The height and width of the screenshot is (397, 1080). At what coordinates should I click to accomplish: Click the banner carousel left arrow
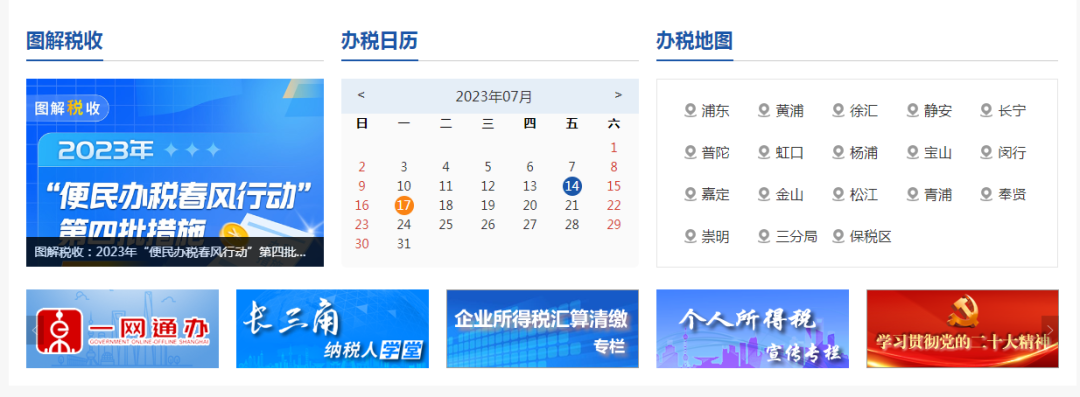34,329
